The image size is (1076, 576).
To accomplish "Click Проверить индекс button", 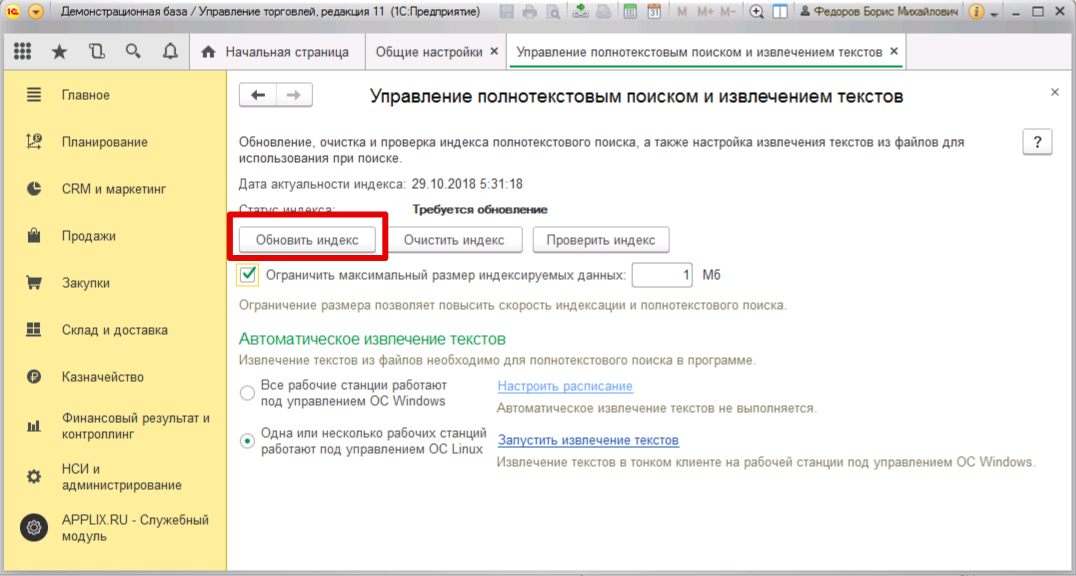I will click(601, 240).
